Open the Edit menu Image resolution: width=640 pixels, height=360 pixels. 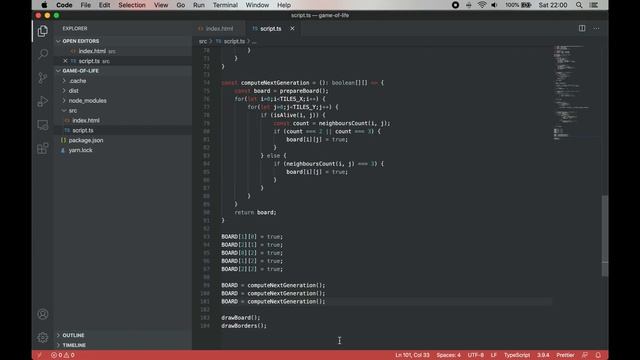tap(104, 5)
